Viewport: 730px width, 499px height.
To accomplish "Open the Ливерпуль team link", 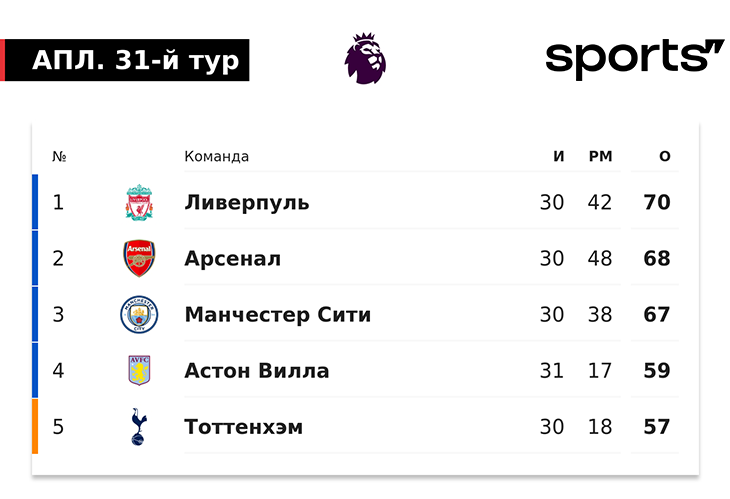I will click(247, 202).
